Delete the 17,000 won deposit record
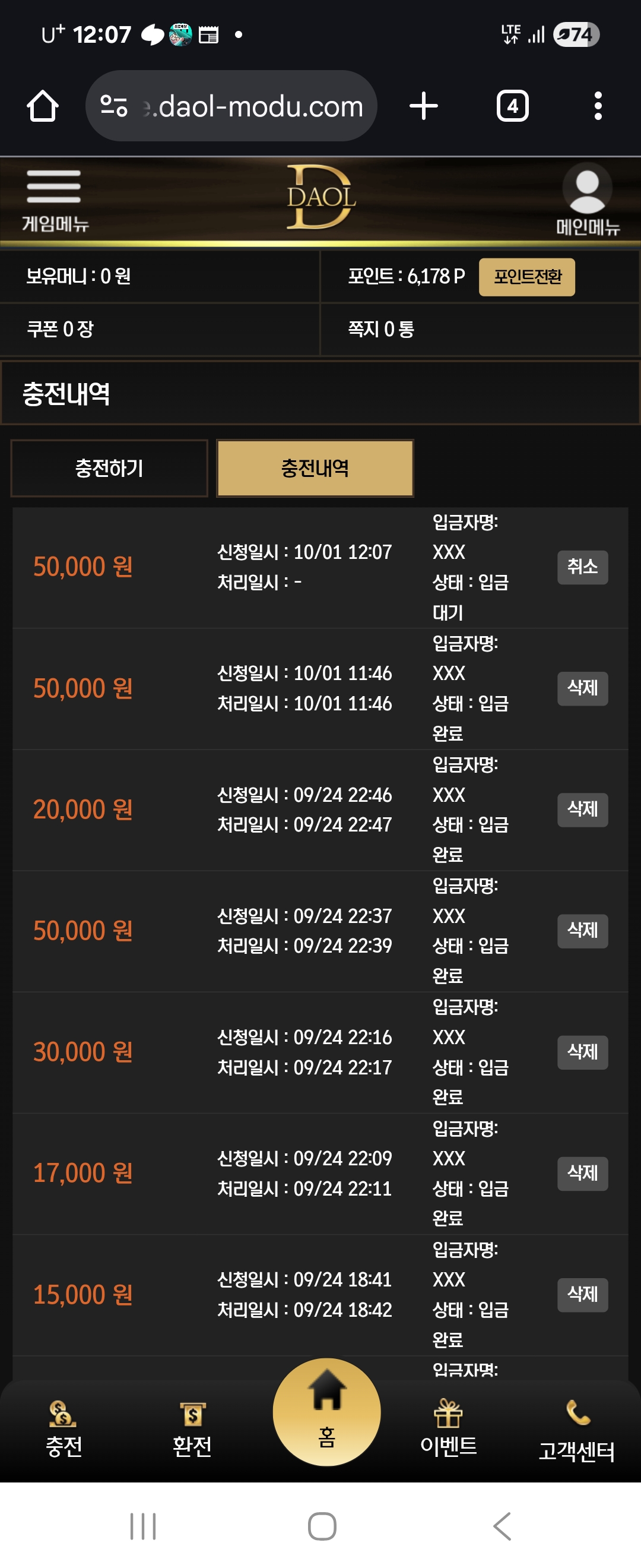This screenshot has width=641, height=1568. [x=582, y=1173]
